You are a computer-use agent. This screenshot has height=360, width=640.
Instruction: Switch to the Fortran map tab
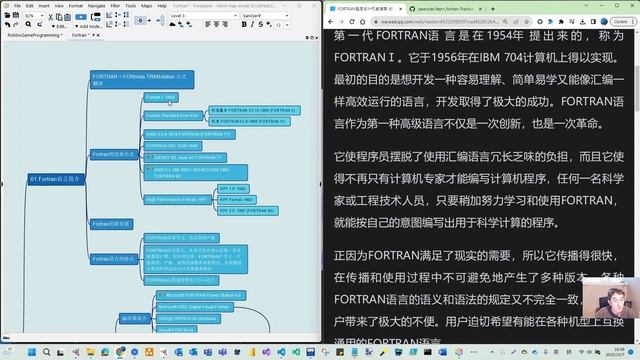coord(80,35)
